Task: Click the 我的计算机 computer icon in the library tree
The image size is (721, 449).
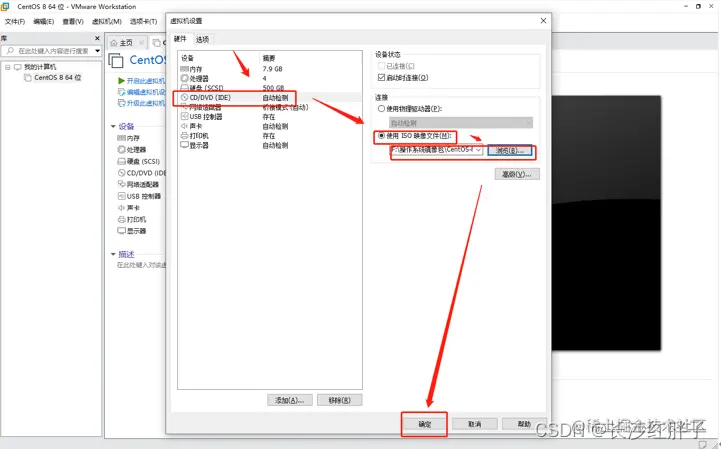Action: point(18,67)
